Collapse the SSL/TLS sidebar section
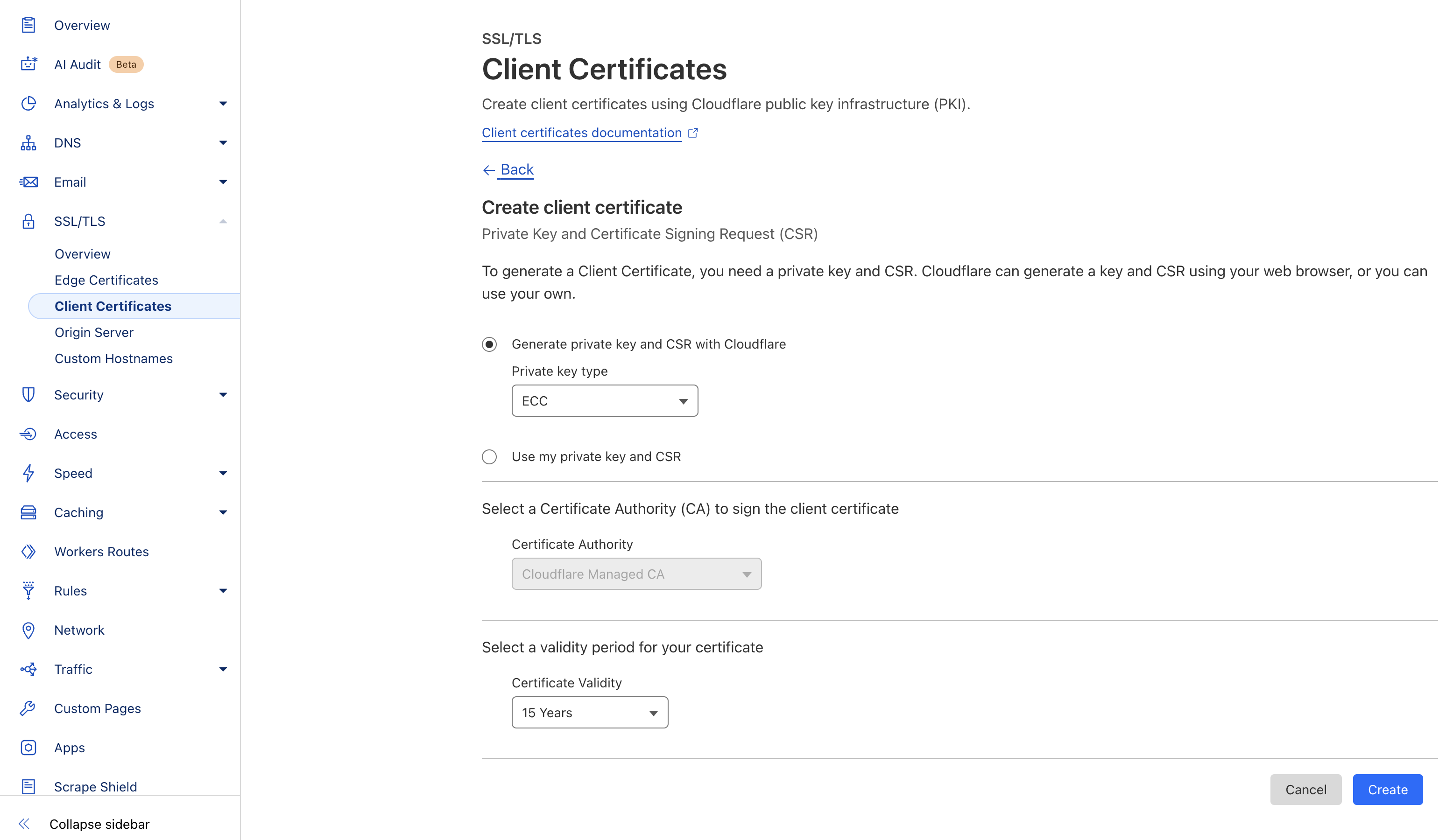This screenshot has height=840, width=1453. 223,221
